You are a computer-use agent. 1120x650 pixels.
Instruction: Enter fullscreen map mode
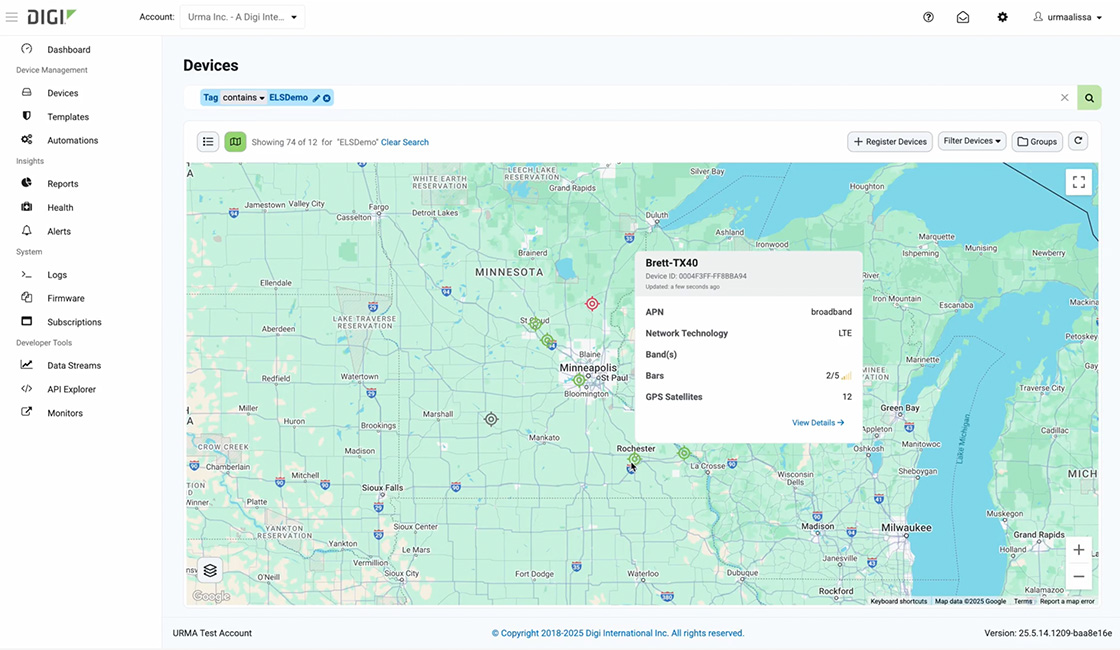pos(1078,181)
